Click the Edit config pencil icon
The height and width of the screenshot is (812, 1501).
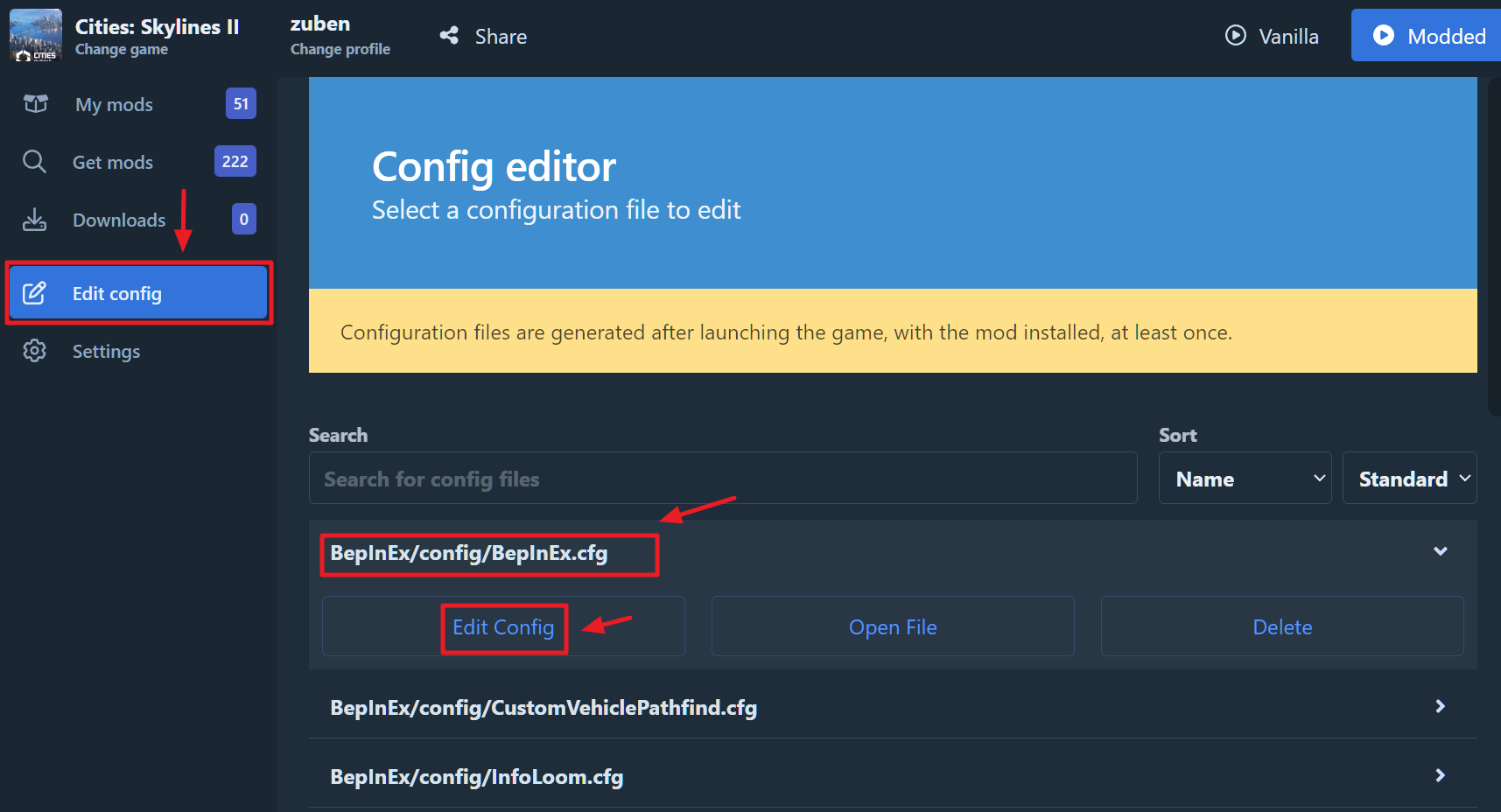pos(34,293)
